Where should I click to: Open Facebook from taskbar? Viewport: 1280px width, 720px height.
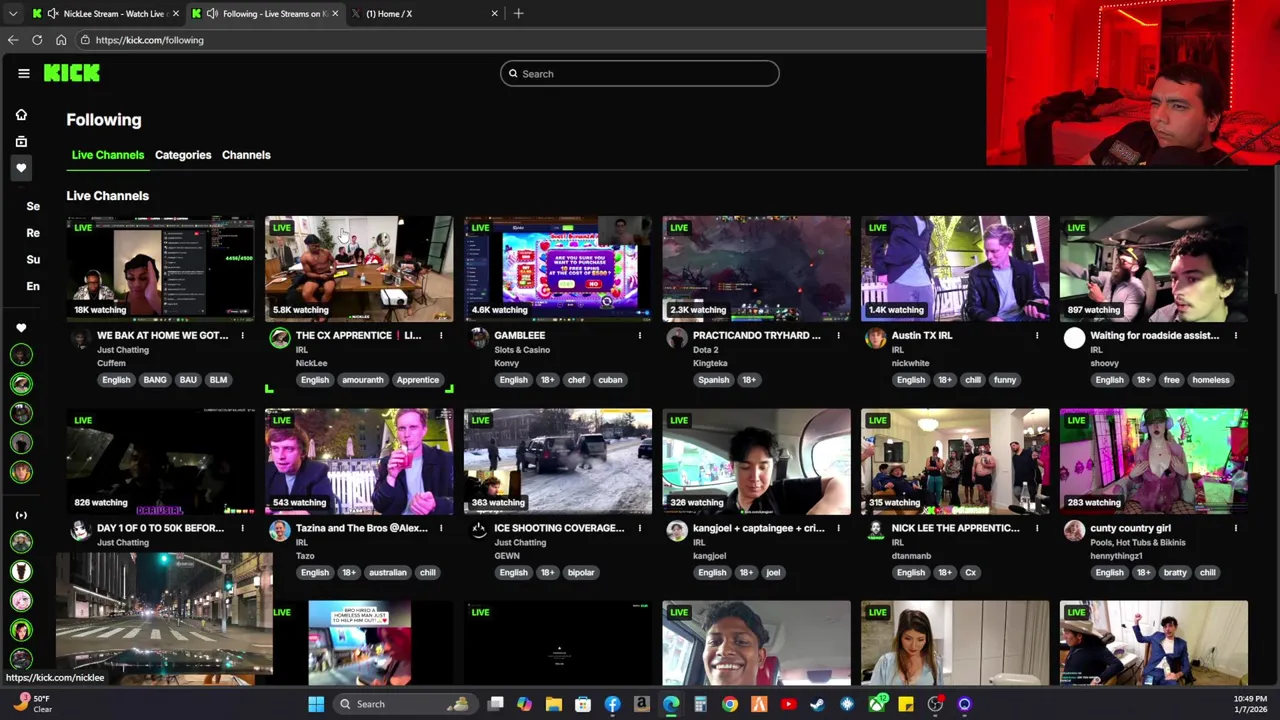[x=612, y=704]
